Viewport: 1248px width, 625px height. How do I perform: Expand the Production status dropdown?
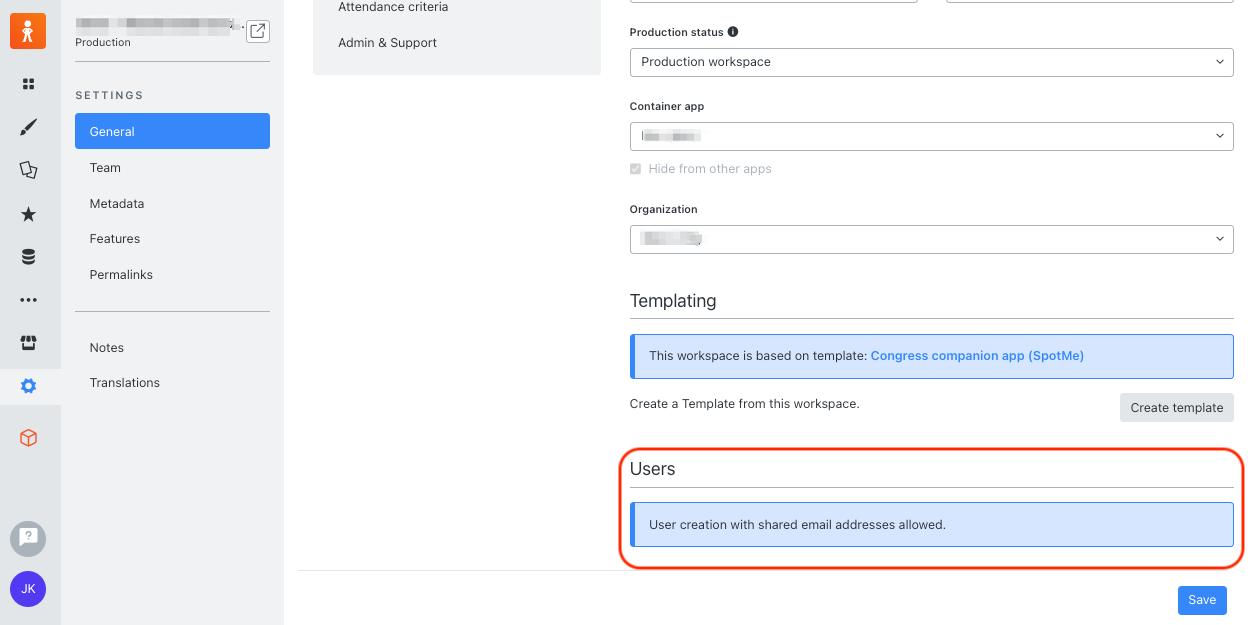[931, 62]
